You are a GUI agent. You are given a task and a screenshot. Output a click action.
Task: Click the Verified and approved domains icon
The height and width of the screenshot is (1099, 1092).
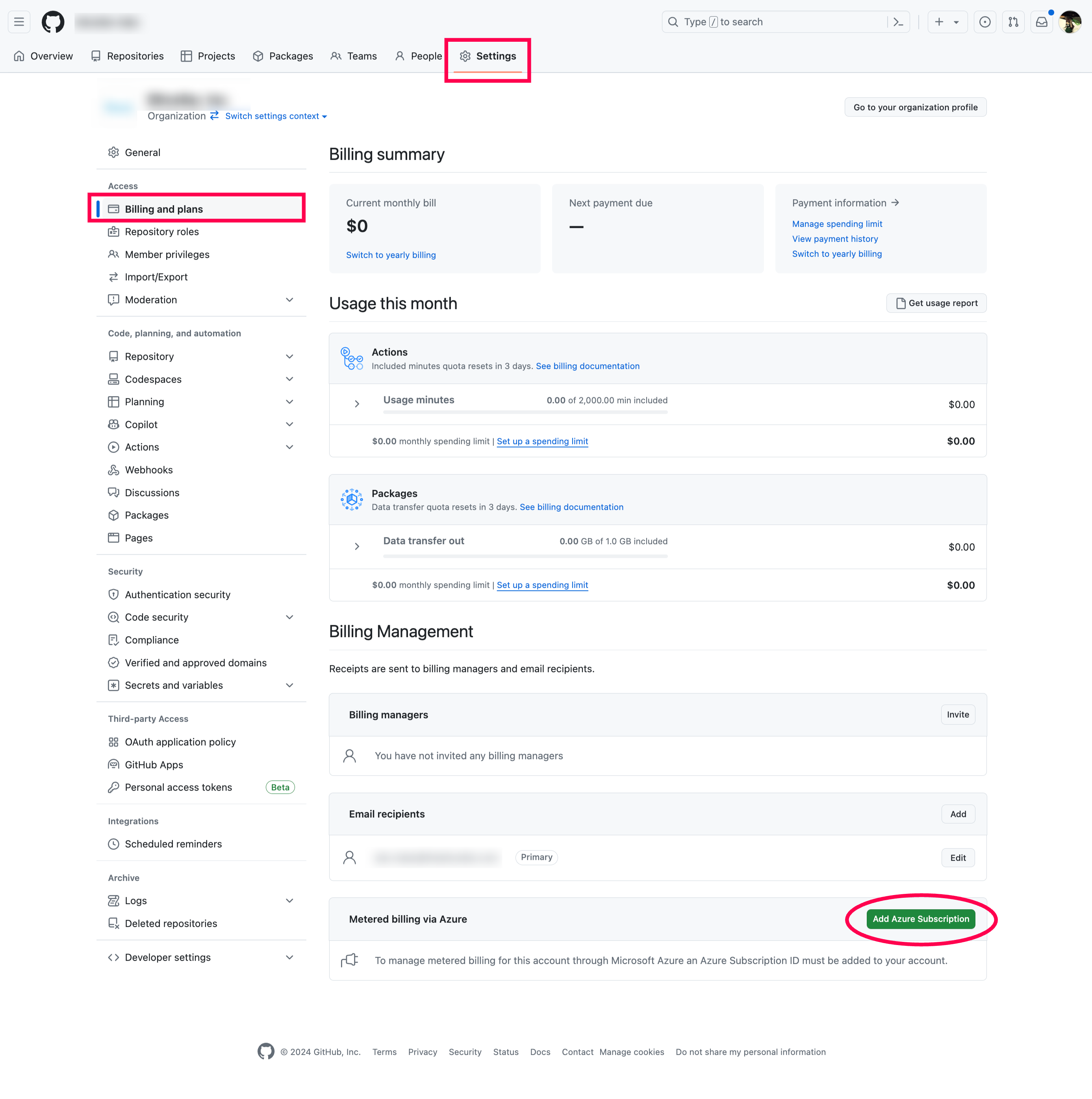114,663
